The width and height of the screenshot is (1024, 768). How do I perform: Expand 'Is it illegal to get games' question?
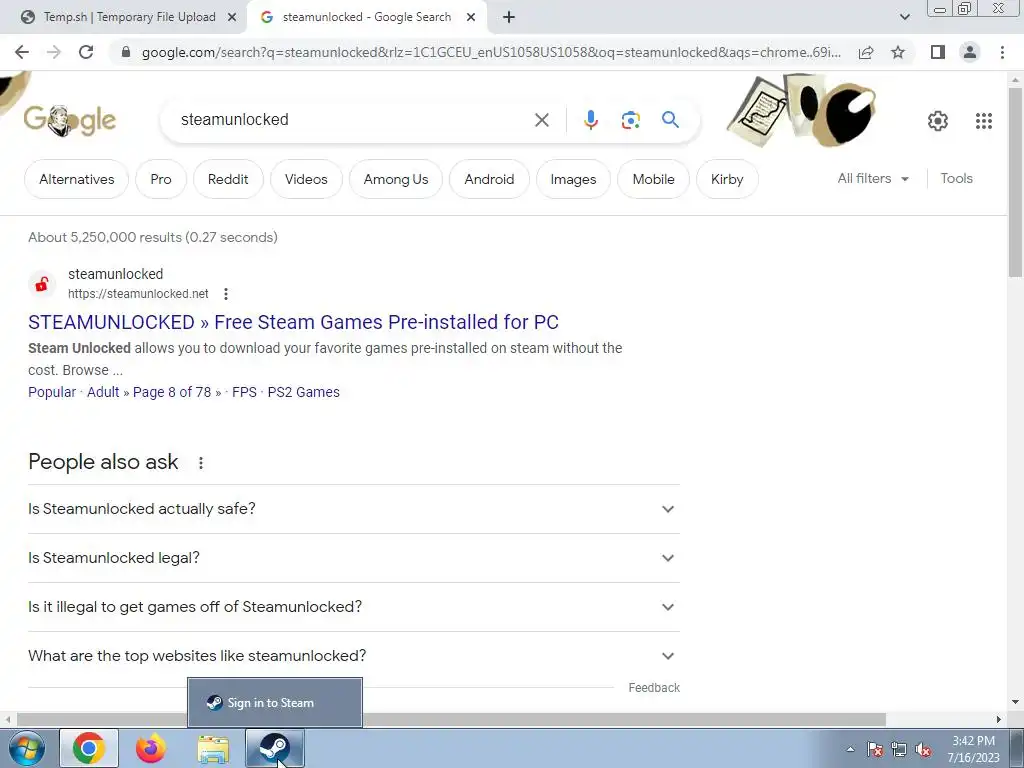click(353, 607)
